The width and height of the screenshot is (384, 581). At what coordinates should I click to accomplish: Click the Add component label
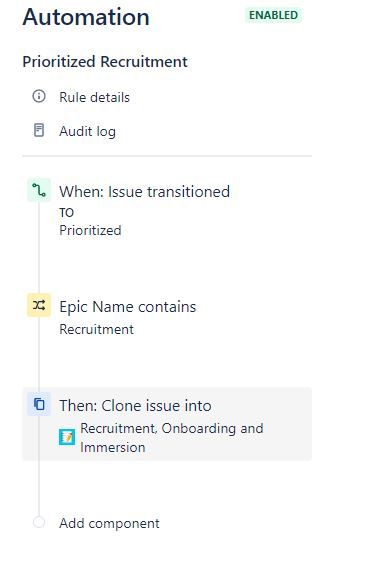(109, 524)
